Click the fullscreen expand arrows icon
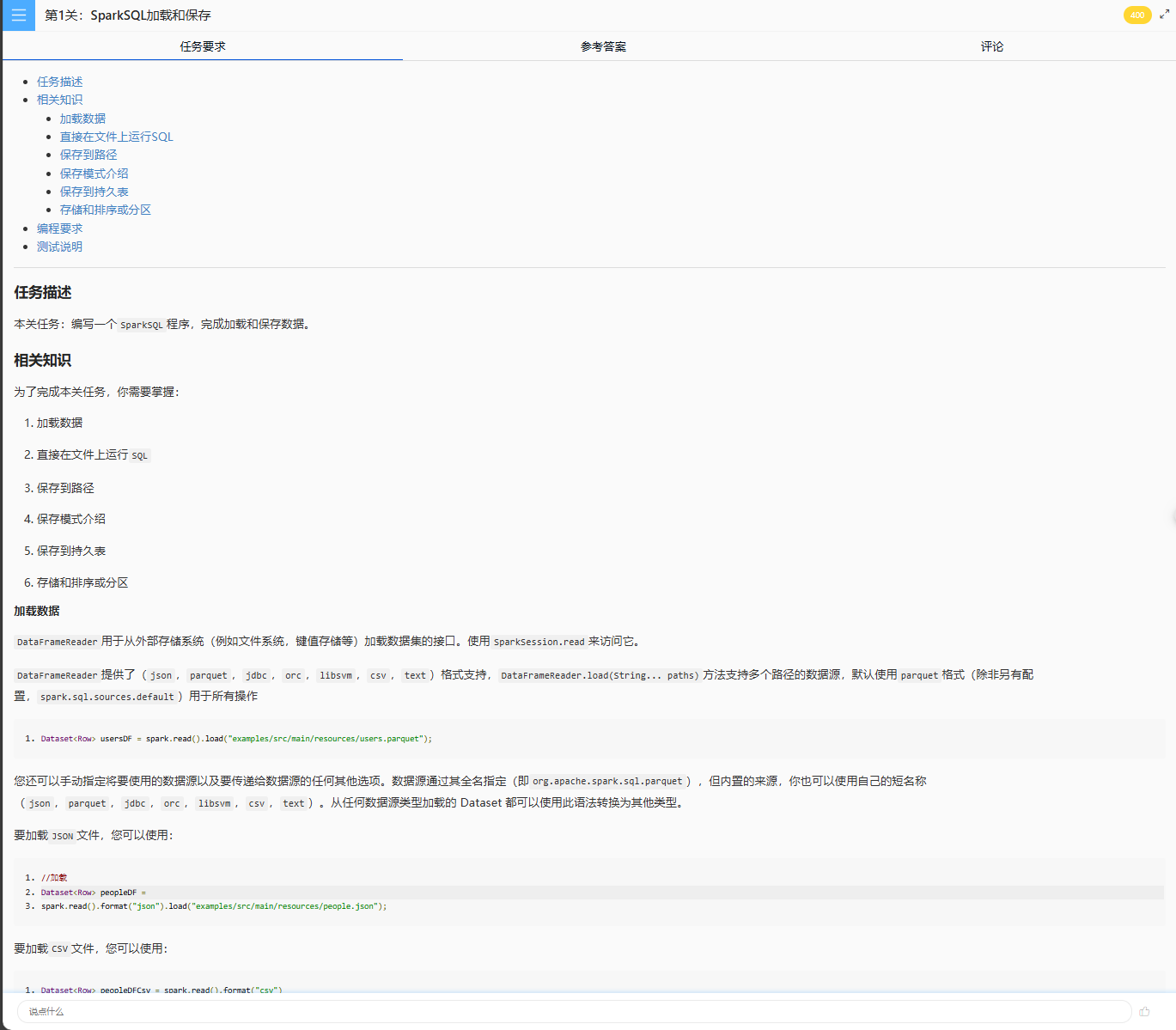The width and height of the screenshot is (1176, 1030). [1164, 15]
